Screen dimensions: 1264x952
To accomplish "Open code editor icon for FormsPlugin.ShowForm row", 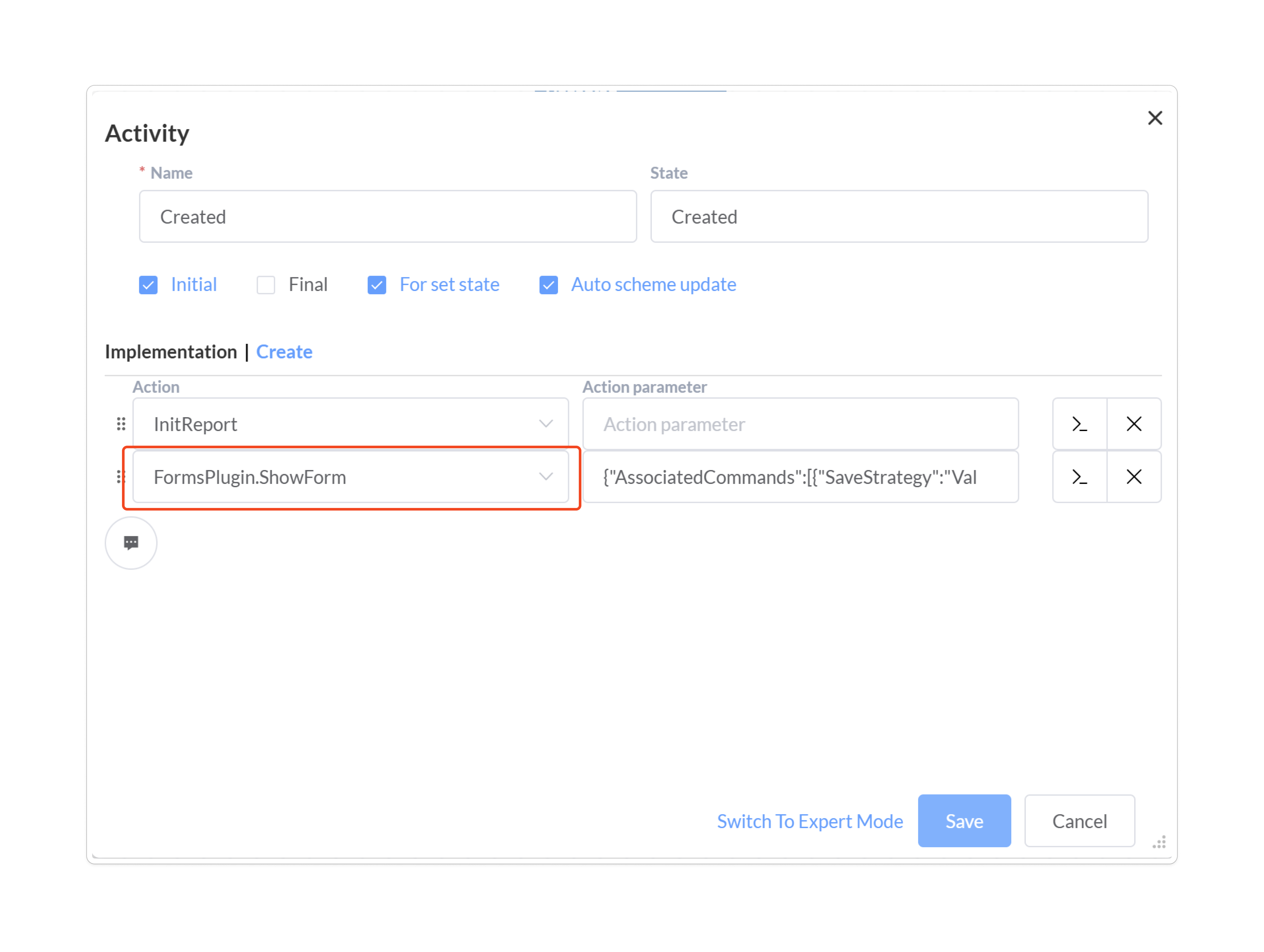I will click(x=1079, y=476).
